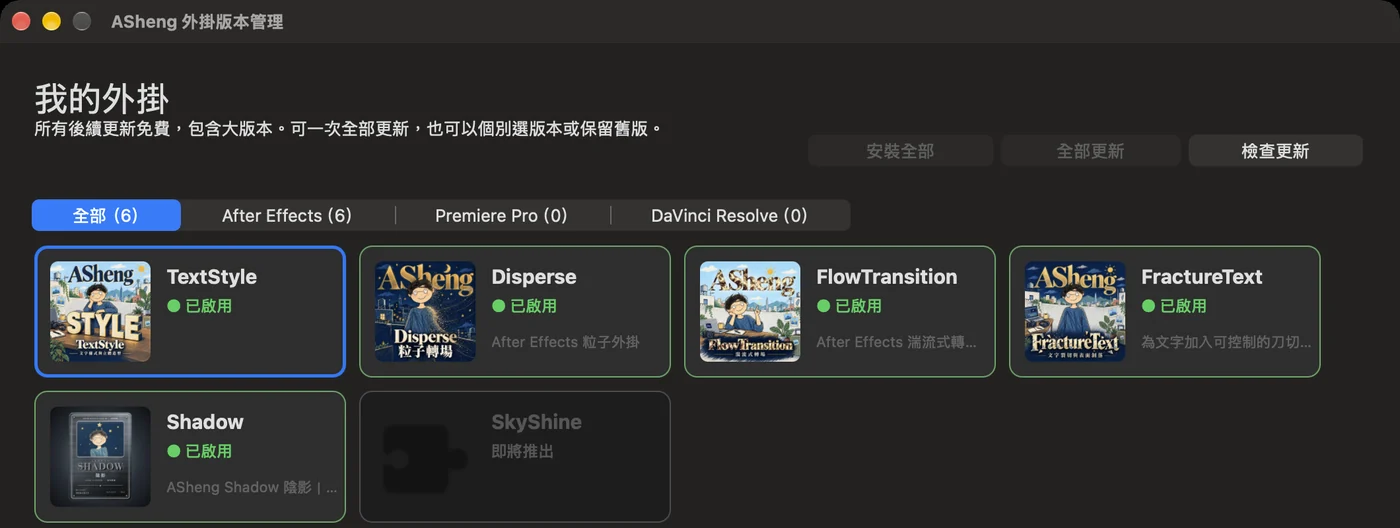The height and width of the screenshot is (528, 1400).
Task: Click the green status dot on Disperse
Action: 499,306
